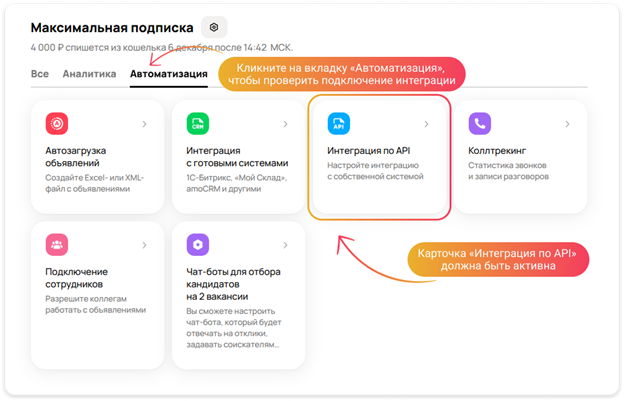Expand the Интеграция с готовыми системами chevron
Image resolution: width=624 pixels, height=401 pixels.
pyautogui.click(x=285, y=124)
